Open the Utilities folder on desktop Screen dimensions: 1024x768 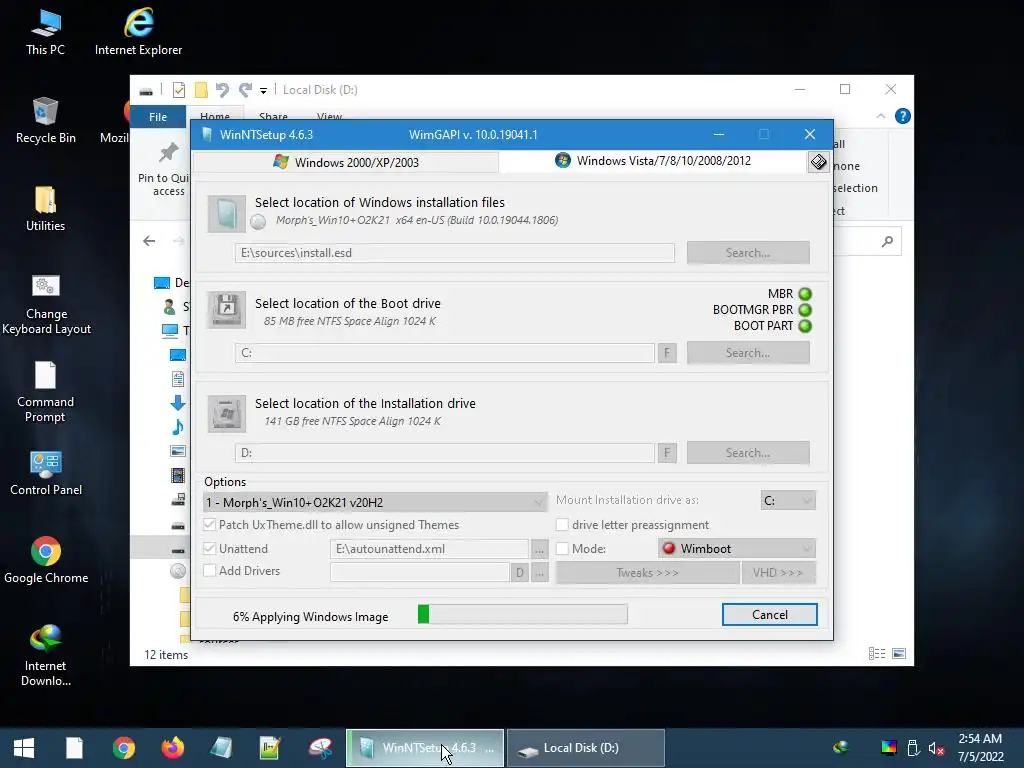(45, 209)
